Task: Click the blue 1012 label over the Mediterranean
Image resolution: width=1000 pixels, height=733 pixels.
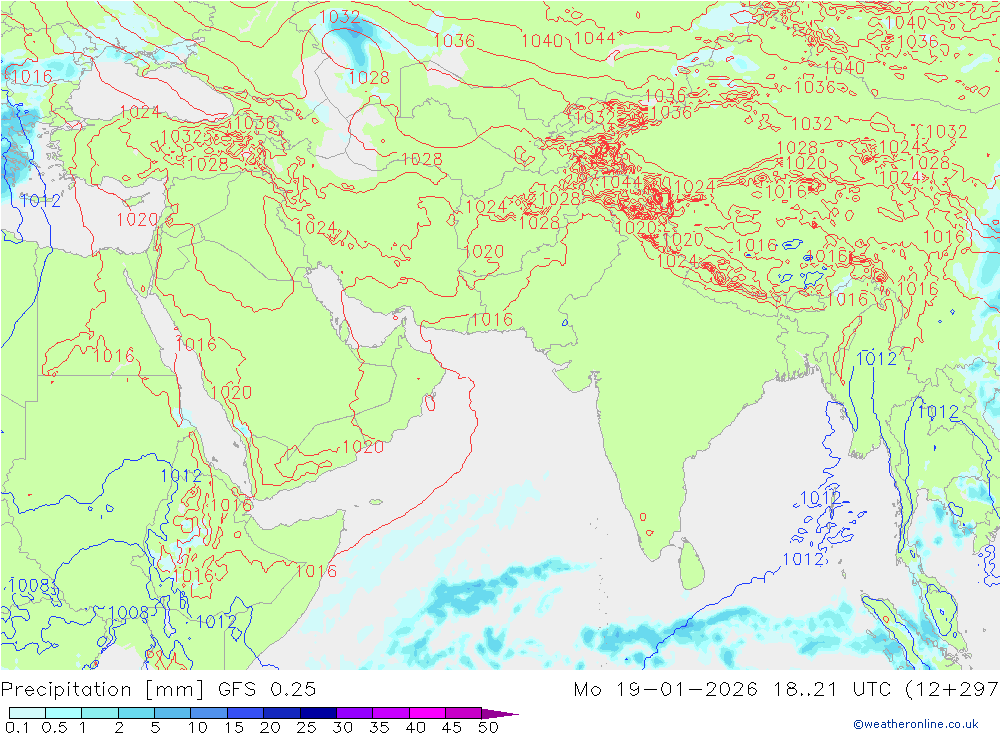Action: [x=40, y=201]
